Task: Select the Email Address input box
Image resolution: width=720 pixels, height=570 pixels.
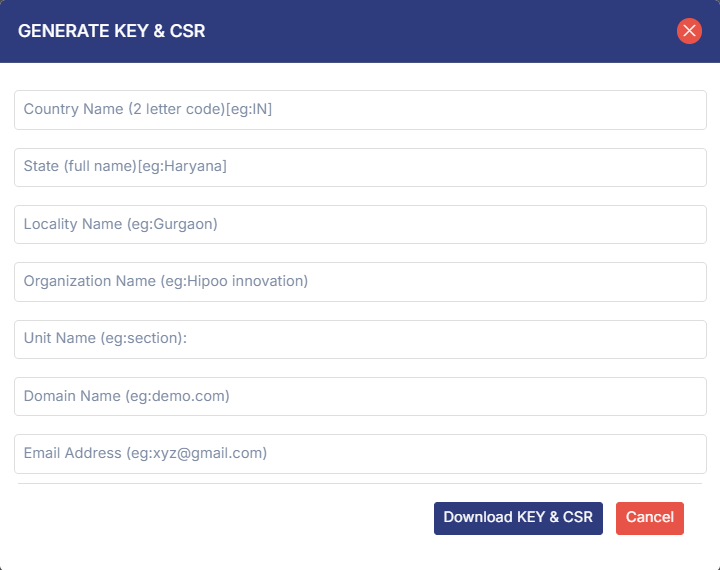Action: (360, 454)
